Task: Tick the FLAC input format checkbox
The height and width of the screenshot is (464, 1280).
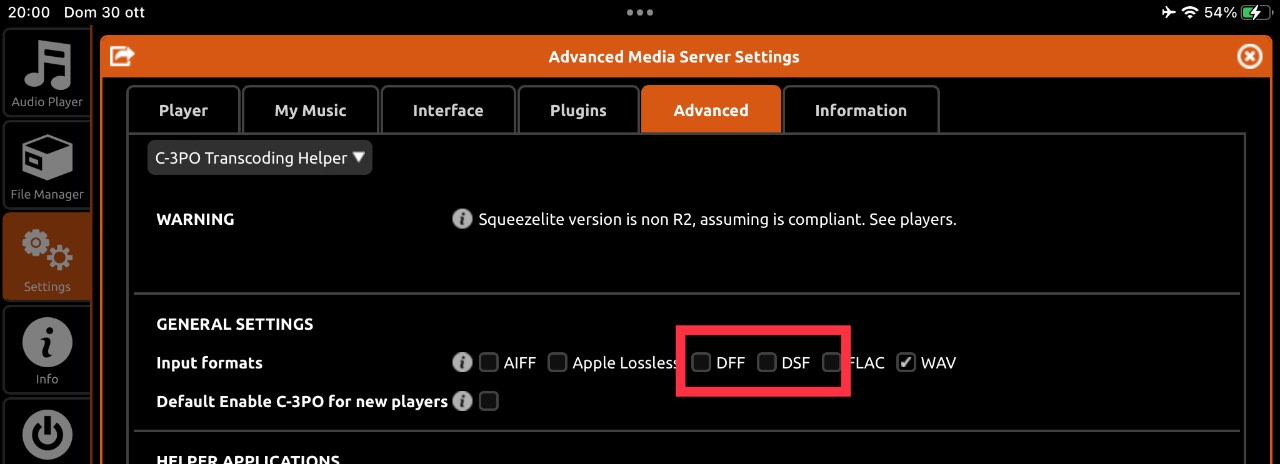Action: coord(832,362)
